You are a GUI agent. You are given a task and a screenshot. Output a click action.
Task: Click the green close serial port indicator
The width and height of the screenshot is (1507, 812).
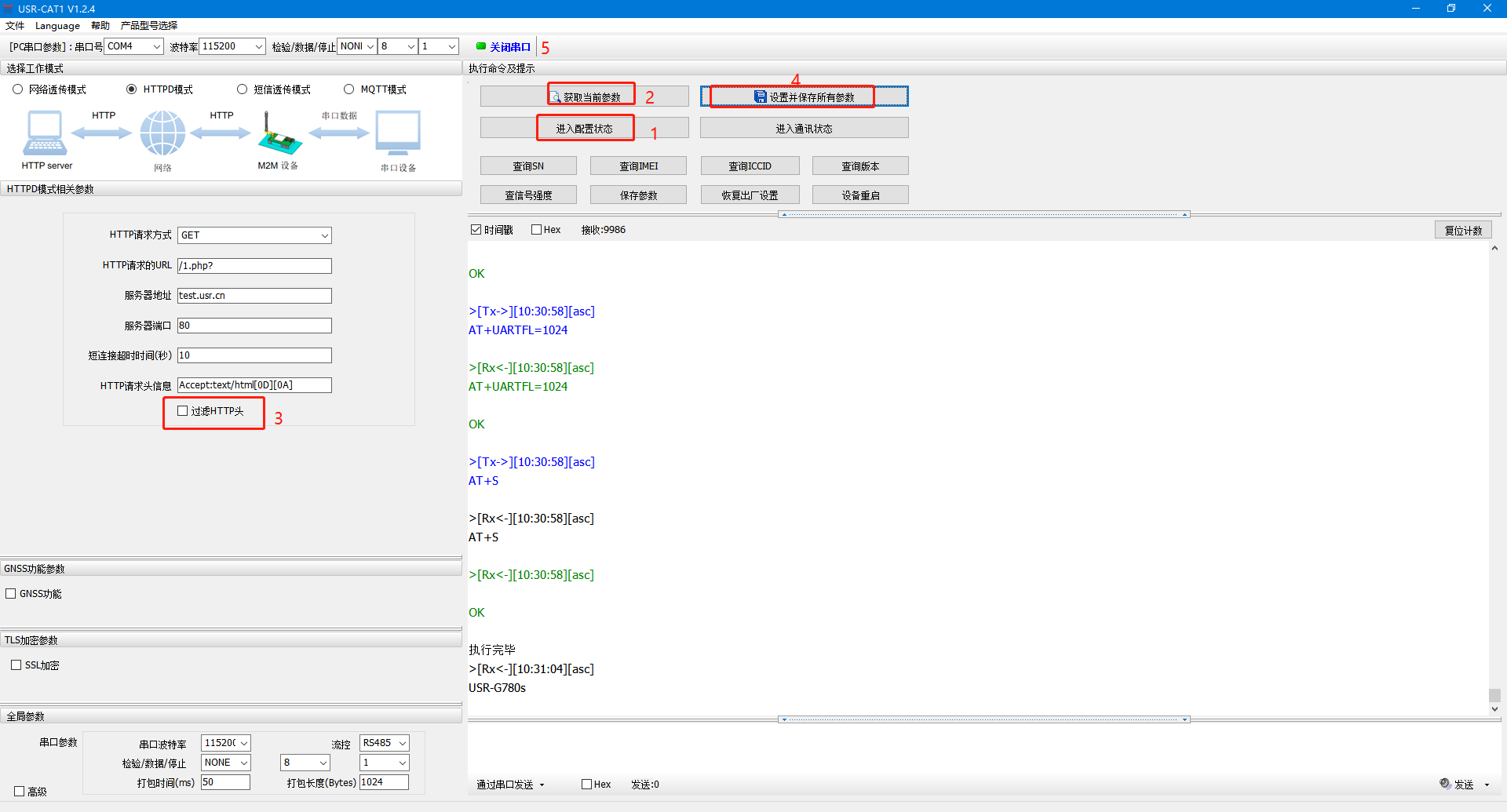point(481,46)
